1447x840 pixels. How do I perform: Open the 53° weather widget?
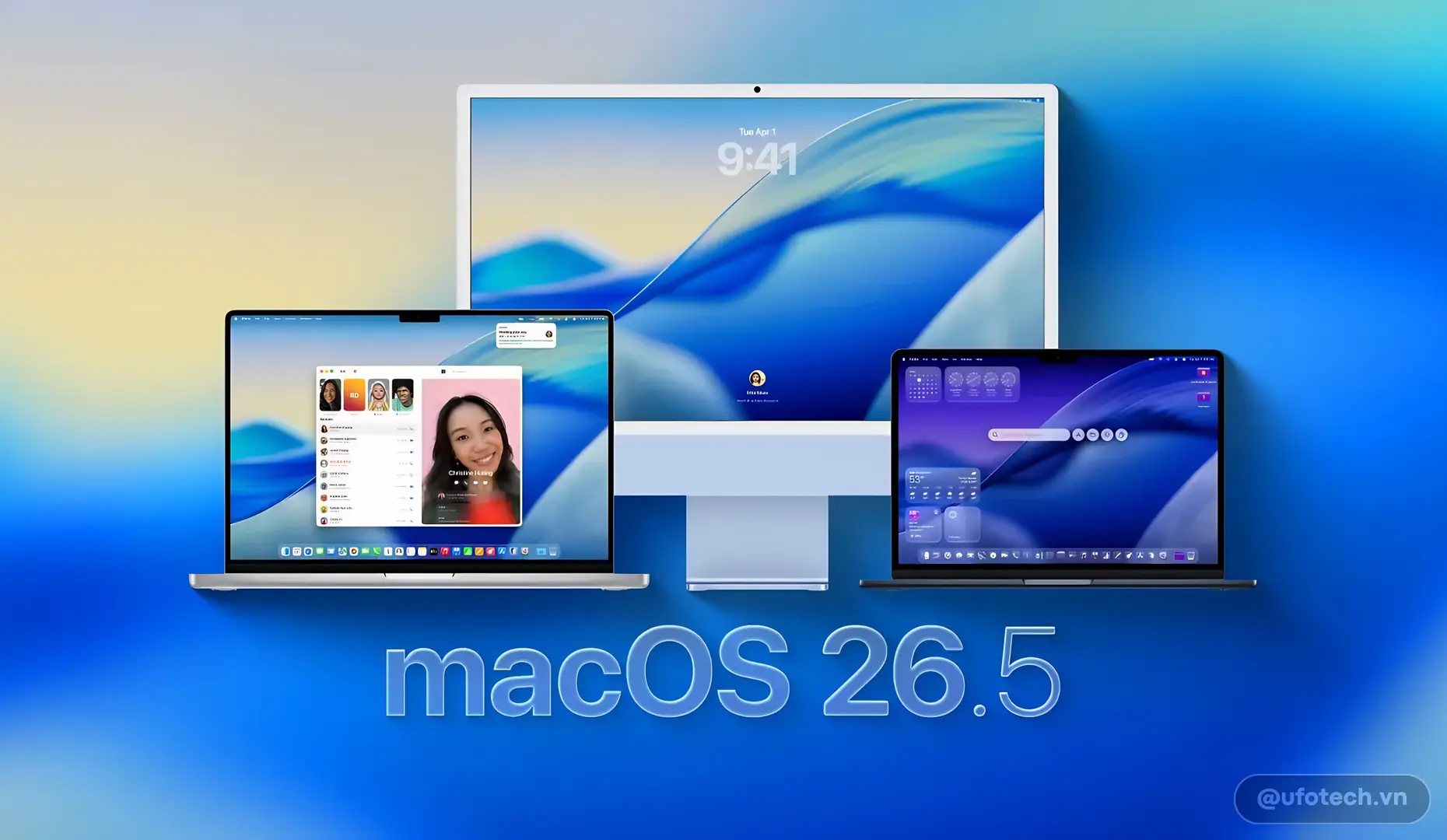coord(942,485)
